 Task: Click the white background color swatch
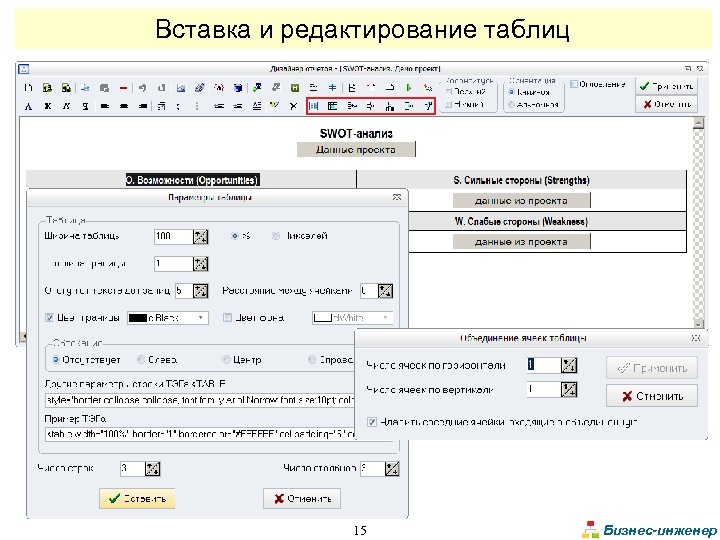[x=323, y=318]
